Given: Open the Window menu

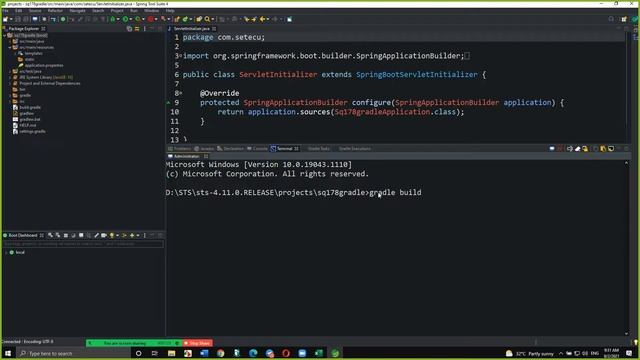Looking at the screenshot, I should coord(151,11).
